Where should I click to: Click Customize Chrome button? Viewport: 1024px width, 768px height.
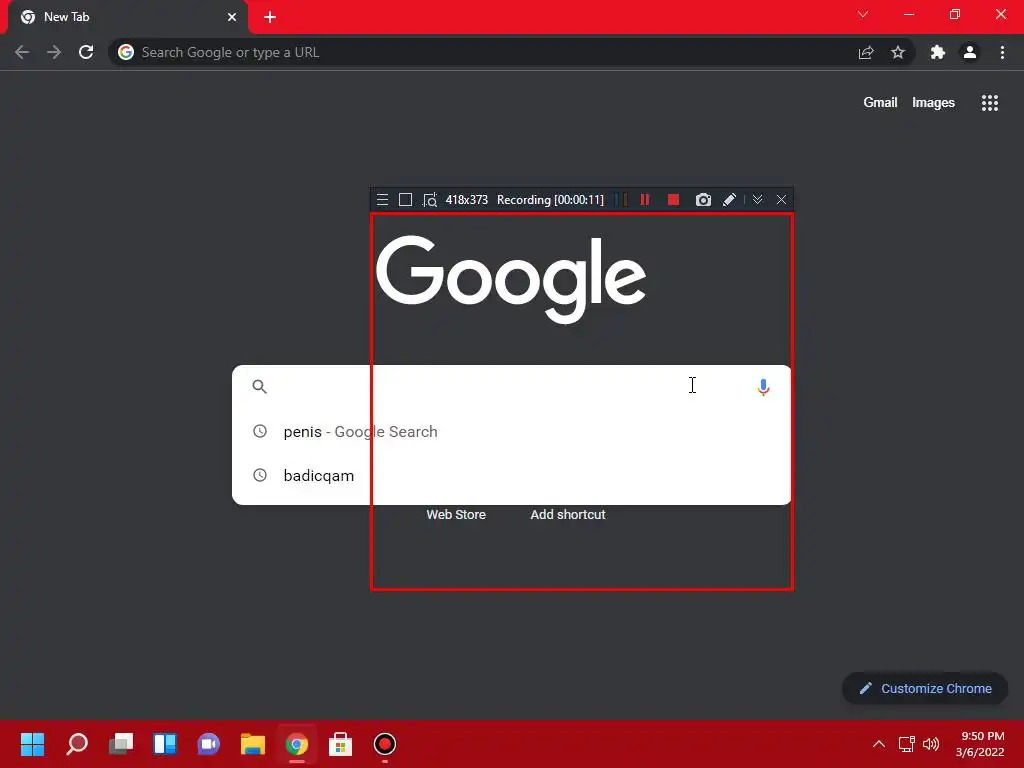tap(925, 688)
